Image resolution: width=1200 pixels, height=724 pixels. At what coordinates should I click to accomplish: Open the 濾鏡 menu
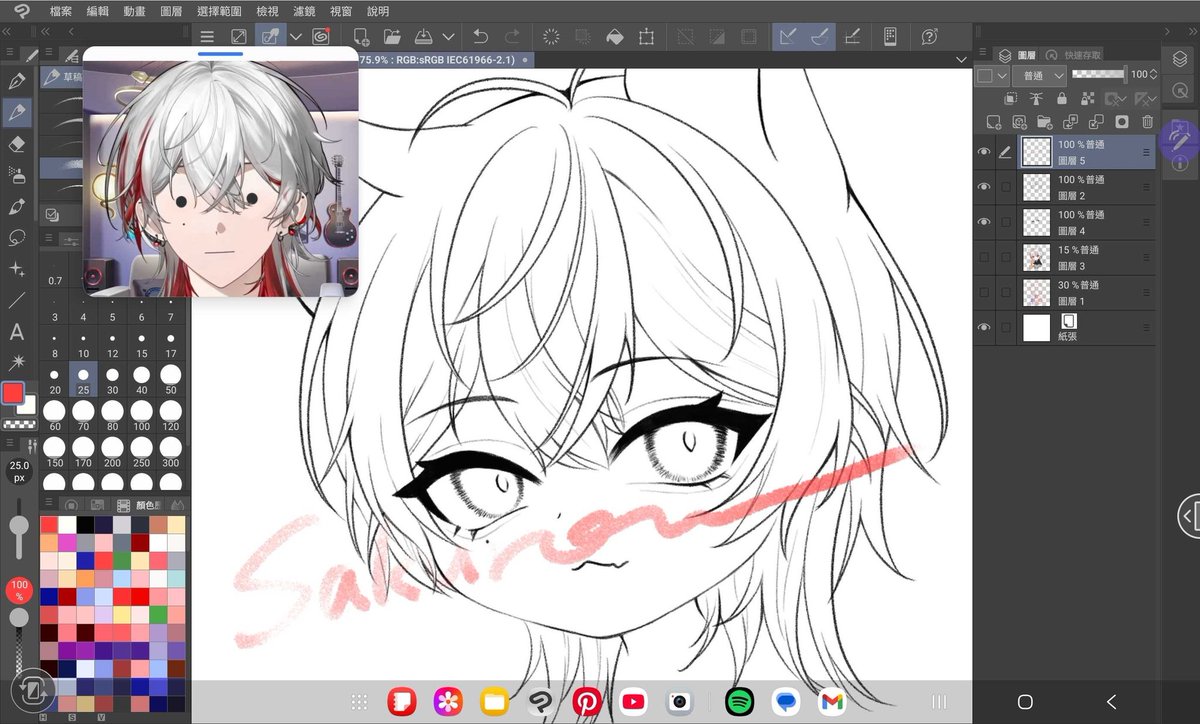tap(305, 12)
